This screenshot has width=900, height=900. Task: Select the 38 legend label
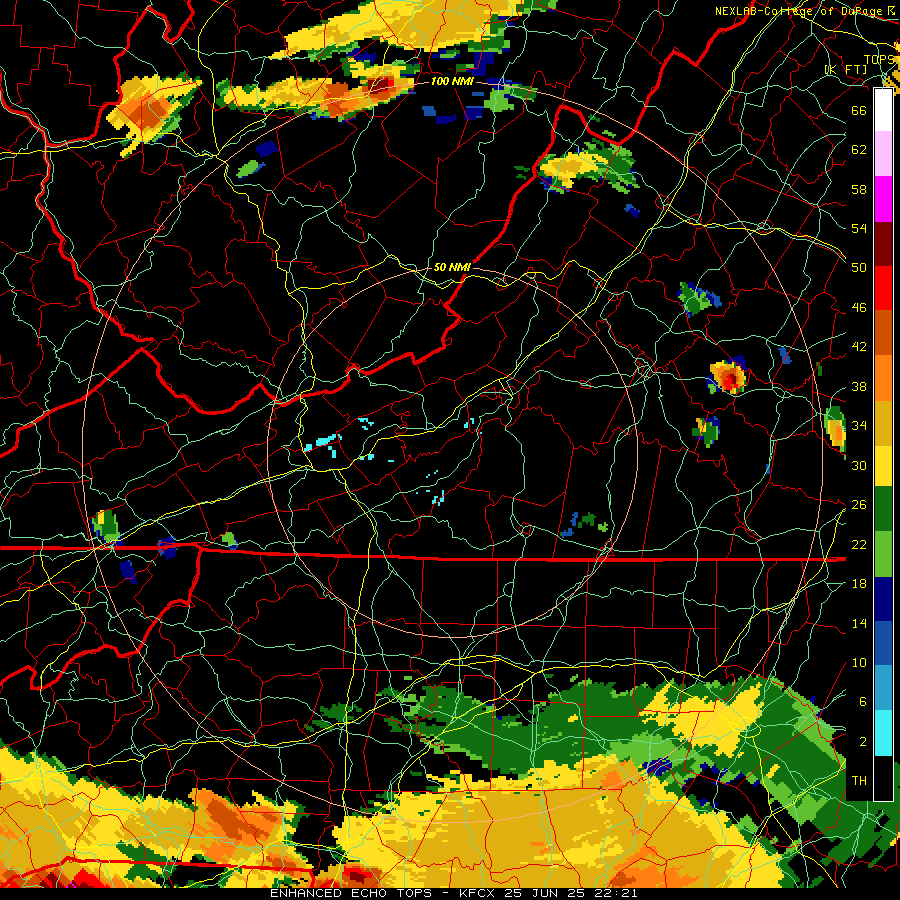[x=859, y=386]
